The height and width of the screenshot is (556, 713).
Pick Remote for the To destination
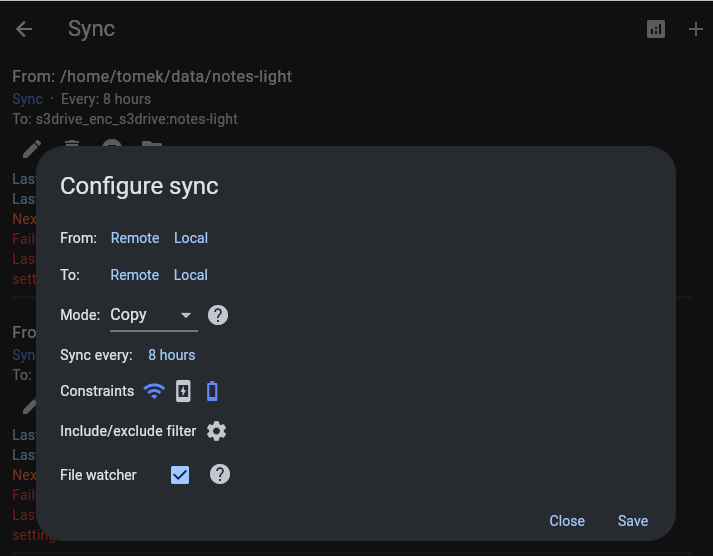(x=135, y=275)
